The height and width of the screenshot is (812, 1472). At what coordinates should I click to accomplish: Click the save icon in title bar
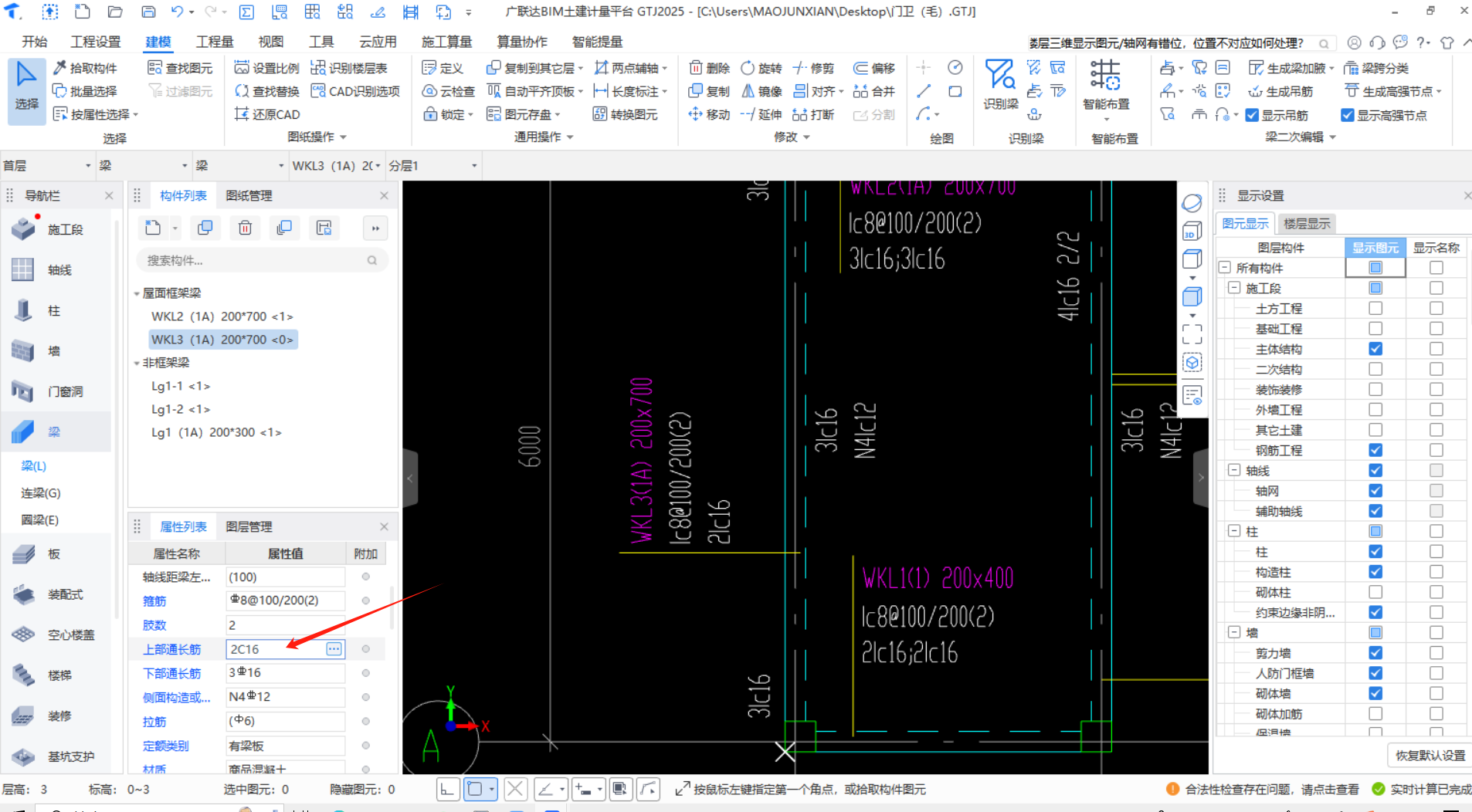tap(148, 12)
